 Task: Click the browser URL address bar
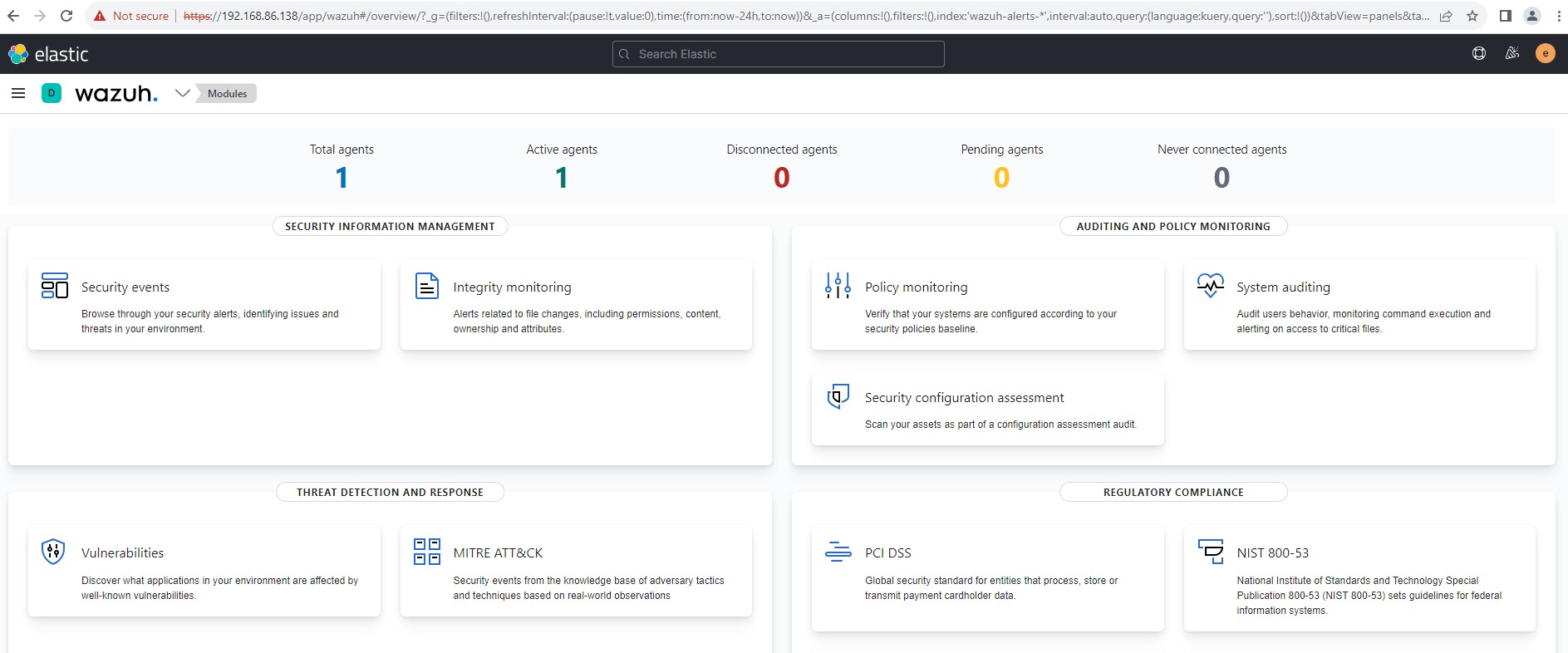[806, 16]
